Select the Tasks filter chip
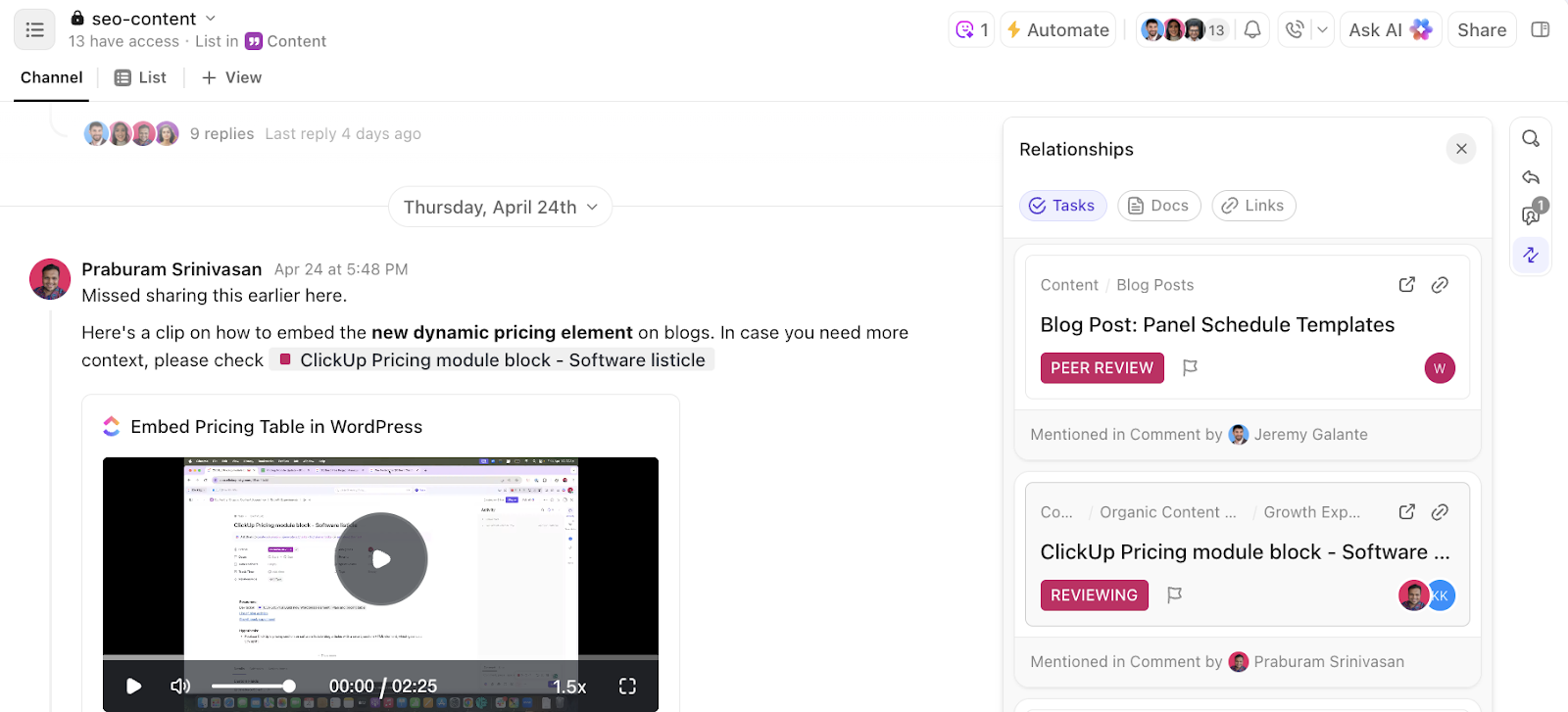 pyautogui.click(x=1062, y=206)
